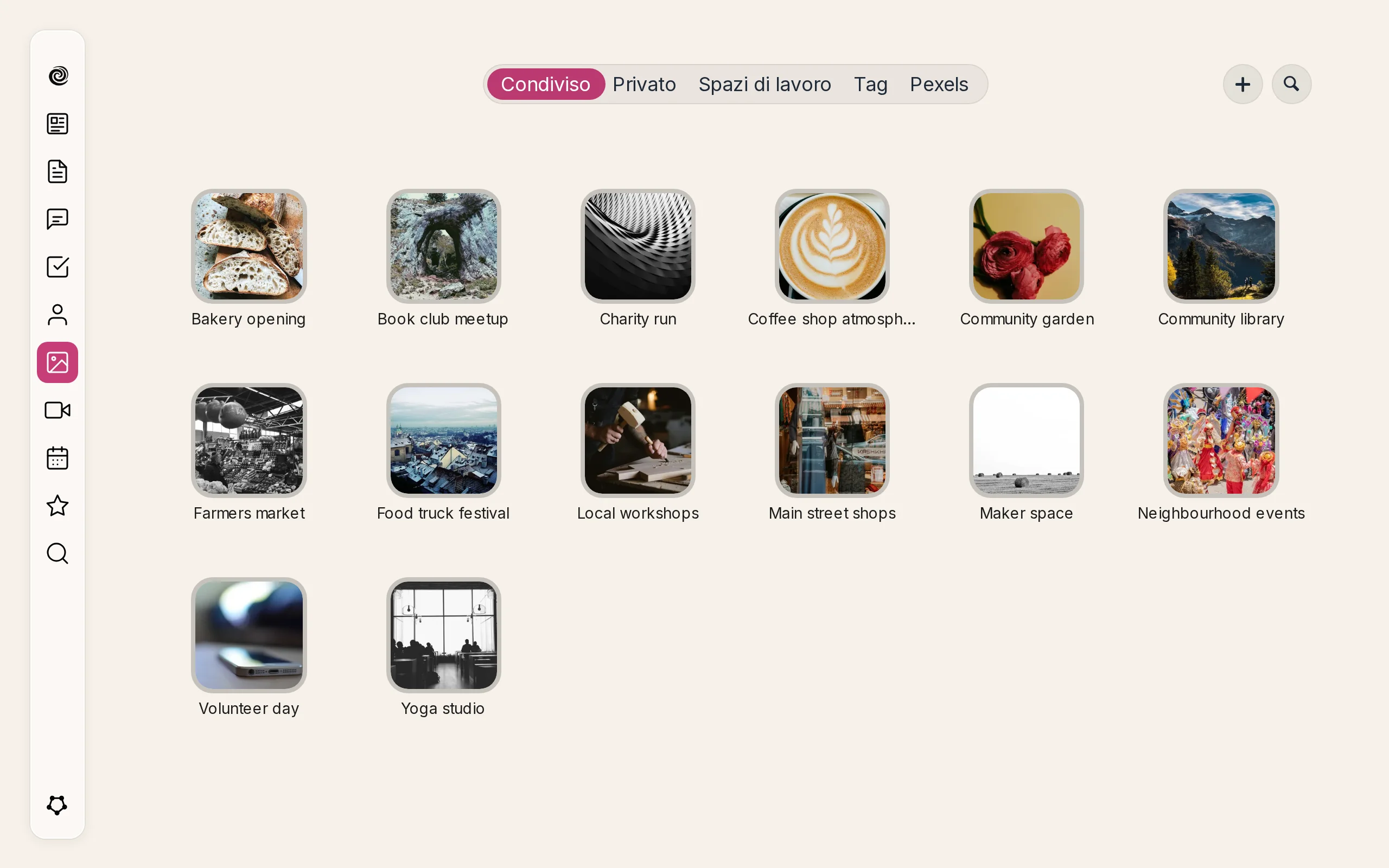The image size is (1389, 868).
Task: Click the "Neighbourhood events" label text
Action: point(1221,513)
